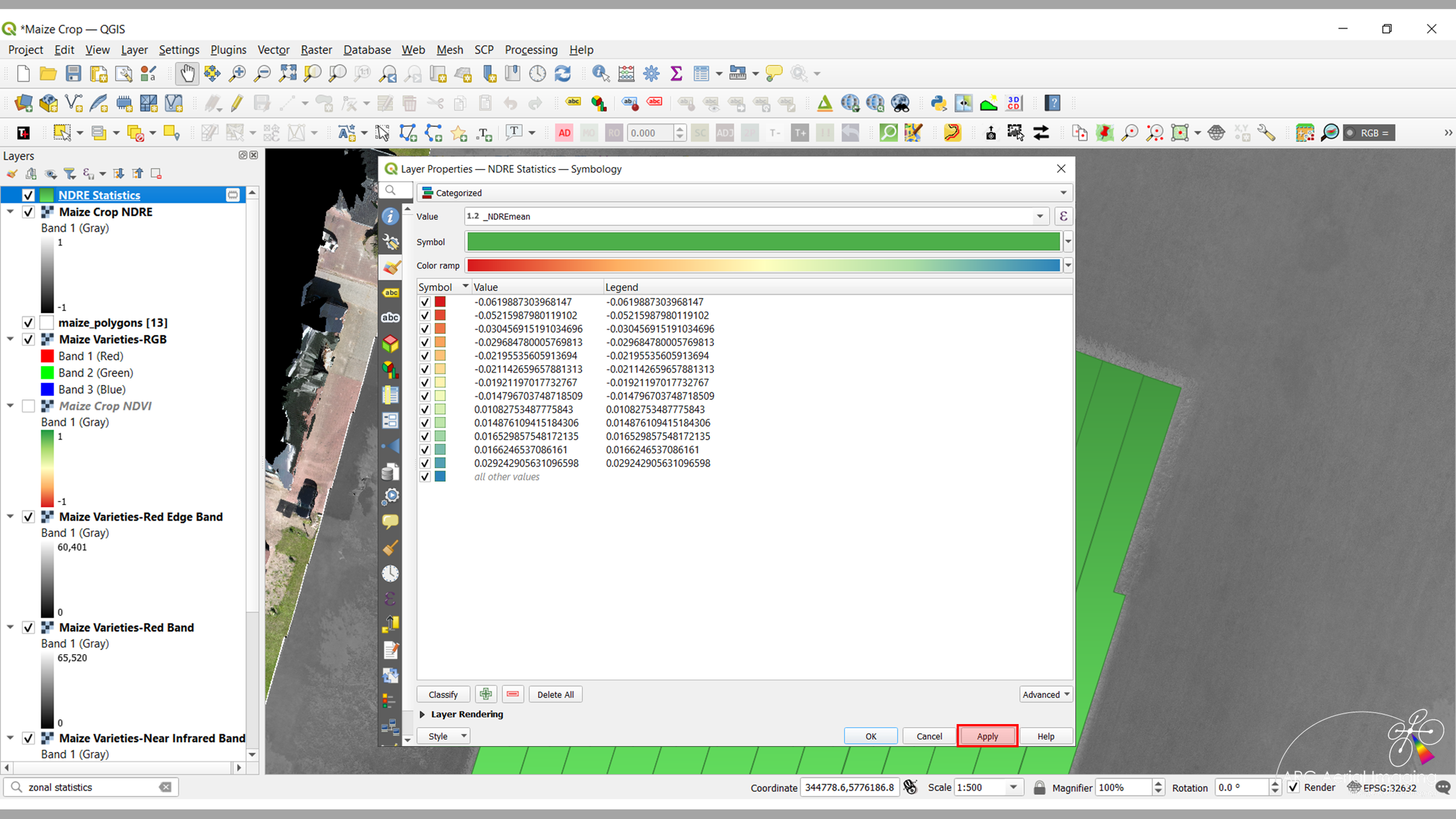Enable the Maize Crop NDVI layer
This screenshot has width=1456, height=819.
point(28,406)
